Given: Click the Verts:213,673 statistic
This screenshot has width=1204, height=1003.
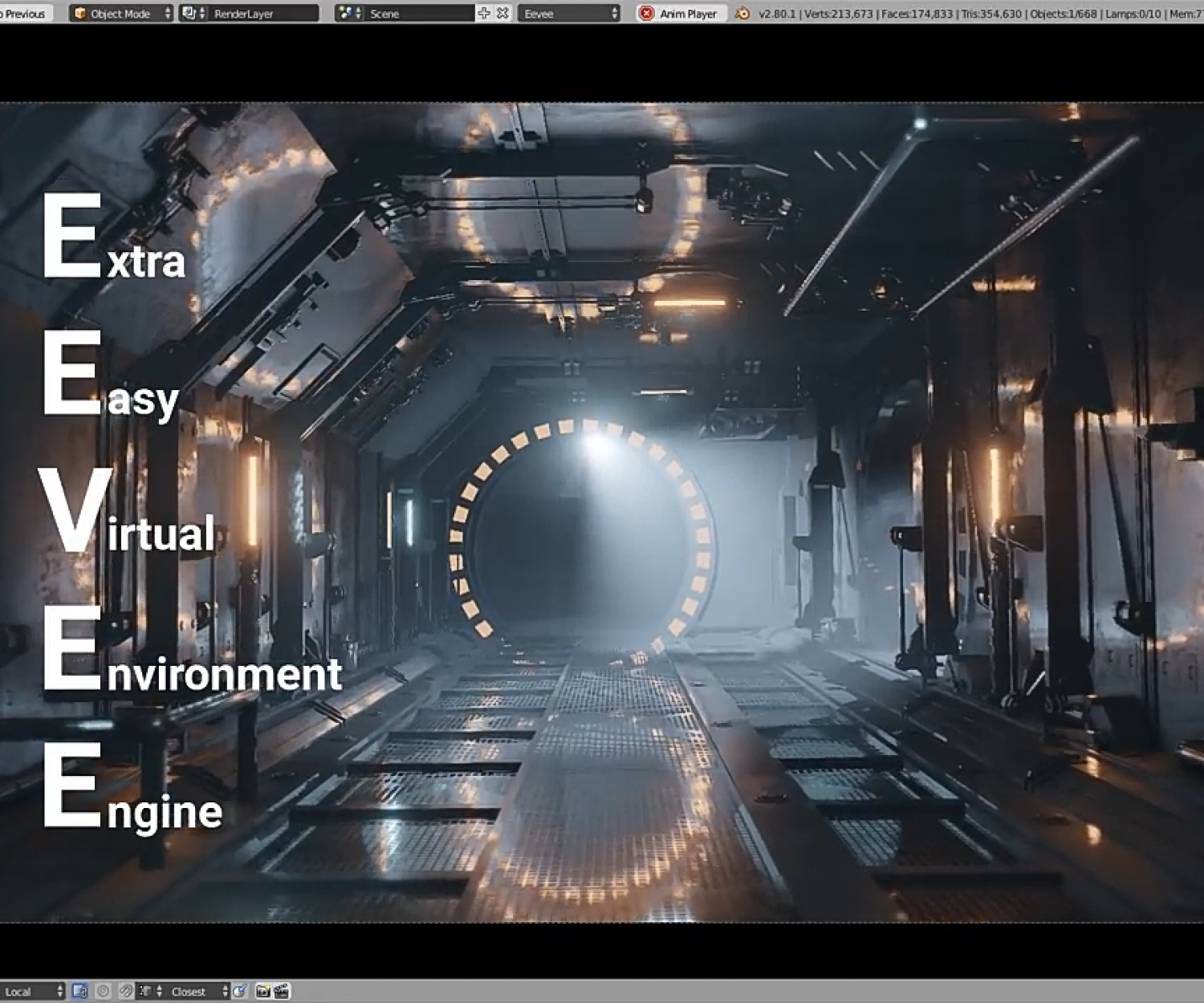Looking at the screenshot, I should 838,14.
